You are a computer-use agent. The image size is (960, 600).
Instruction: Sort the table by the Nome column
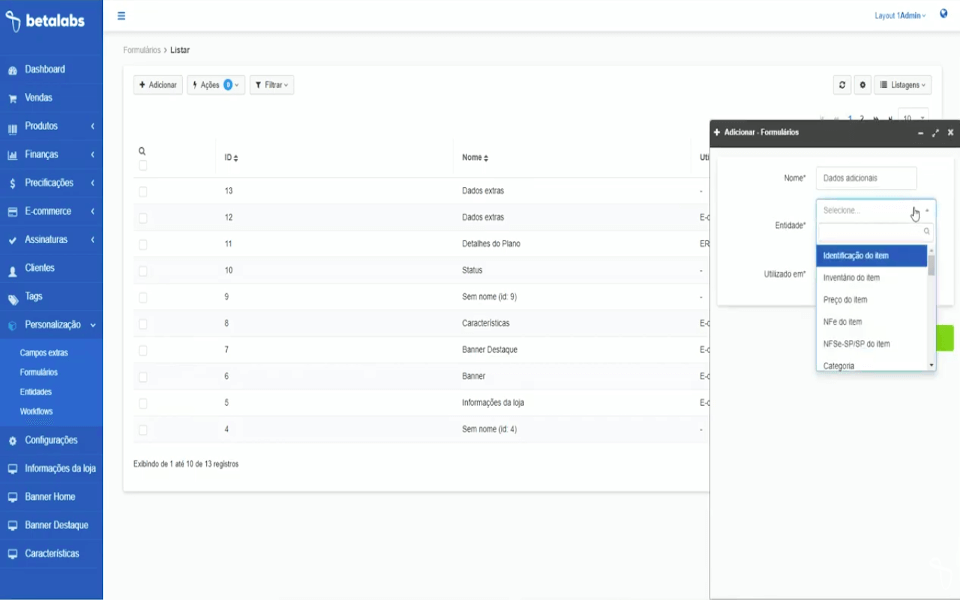pos(475,158)
